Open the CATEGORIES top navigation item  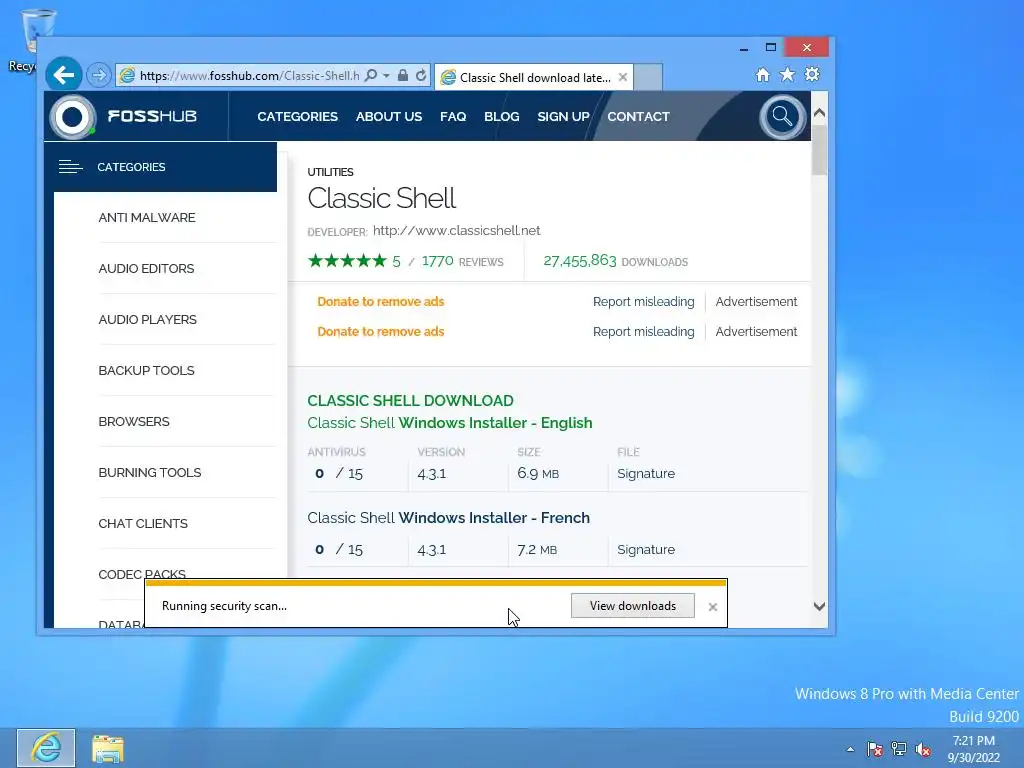pos(297,116)
